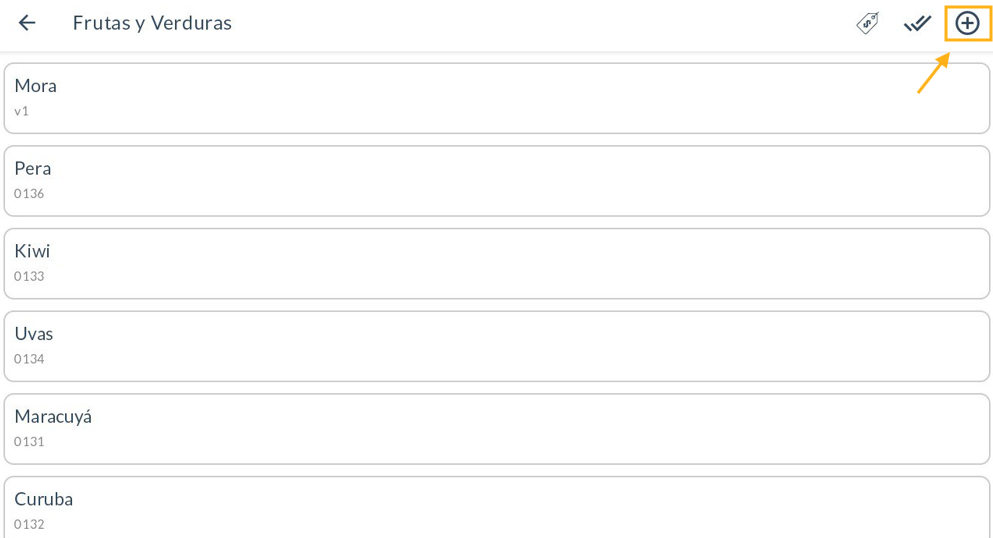This screenshot has height=538, width=993.
Task: Open the Kiwi product entry
Action: [496, 263]
